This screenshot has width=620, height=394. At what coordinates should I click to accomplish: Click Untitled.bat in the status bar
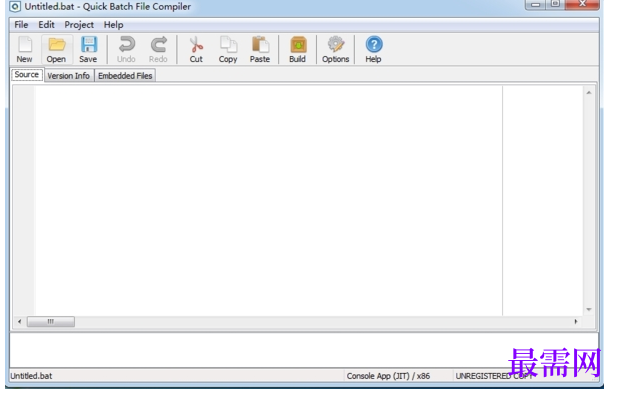(x=31, y=376)
